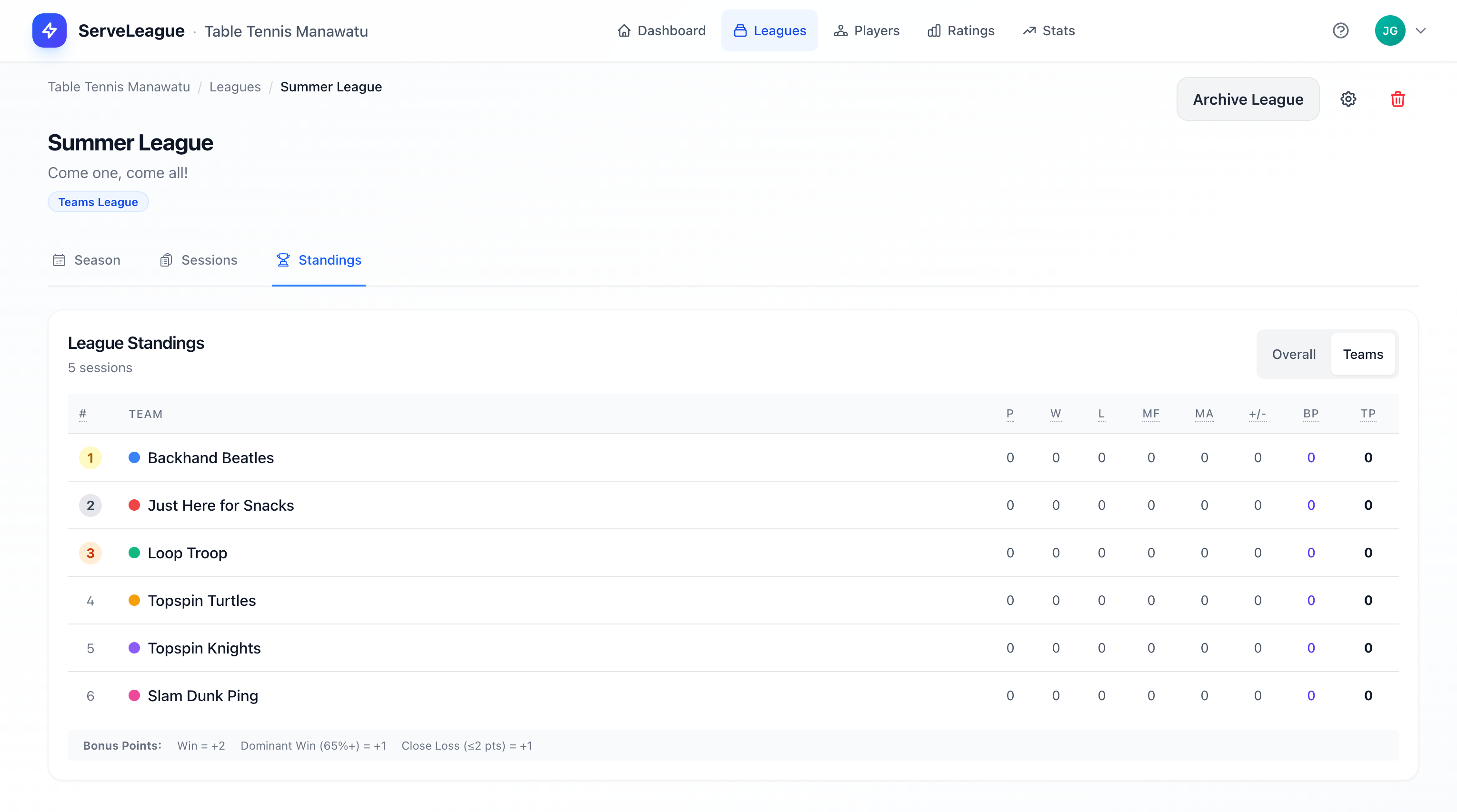The image size is (1457, 812).
Task: Click the TP column header
Action: 1367,413
